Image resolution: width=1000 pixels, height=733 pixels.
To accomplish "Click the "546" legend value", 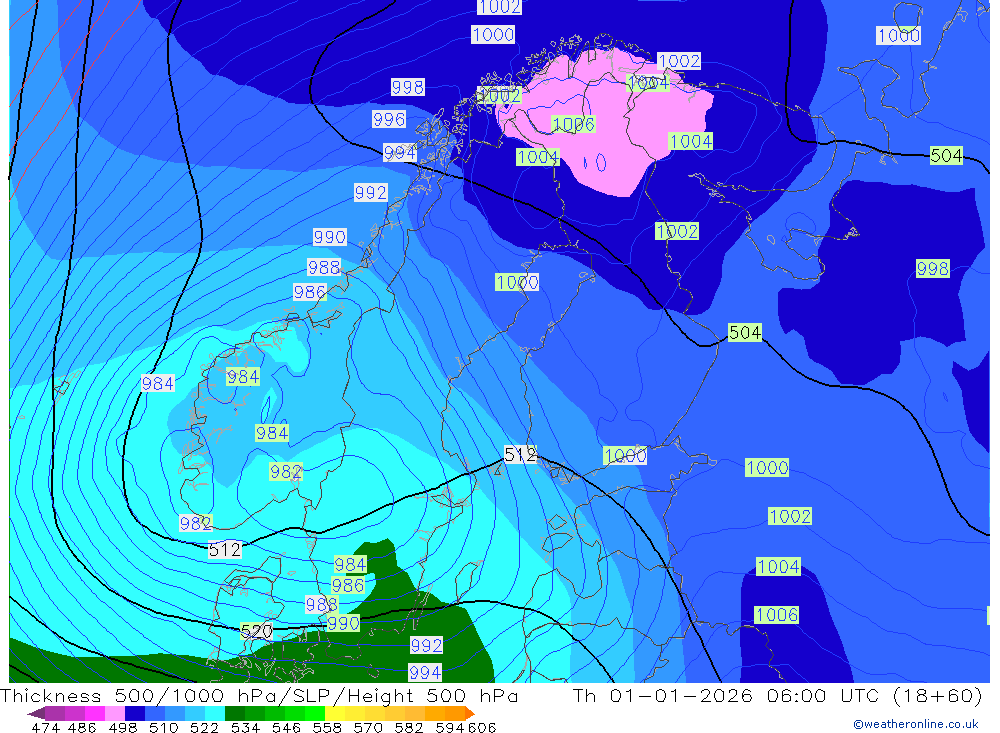I will [286, 727].
